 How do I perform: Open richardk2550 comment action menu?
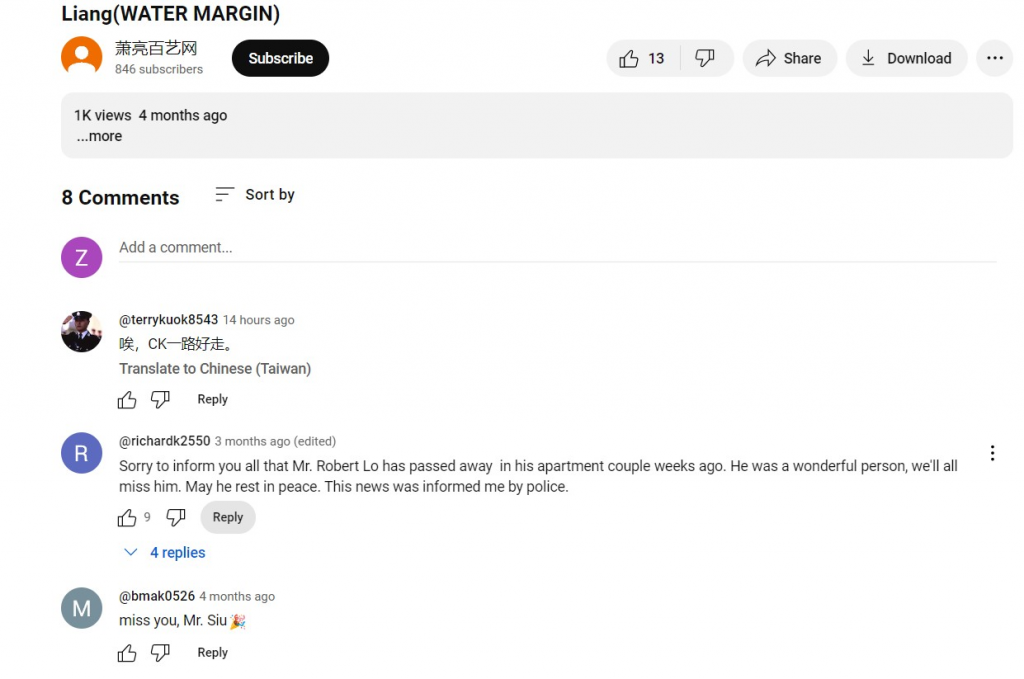click(992, 453)
